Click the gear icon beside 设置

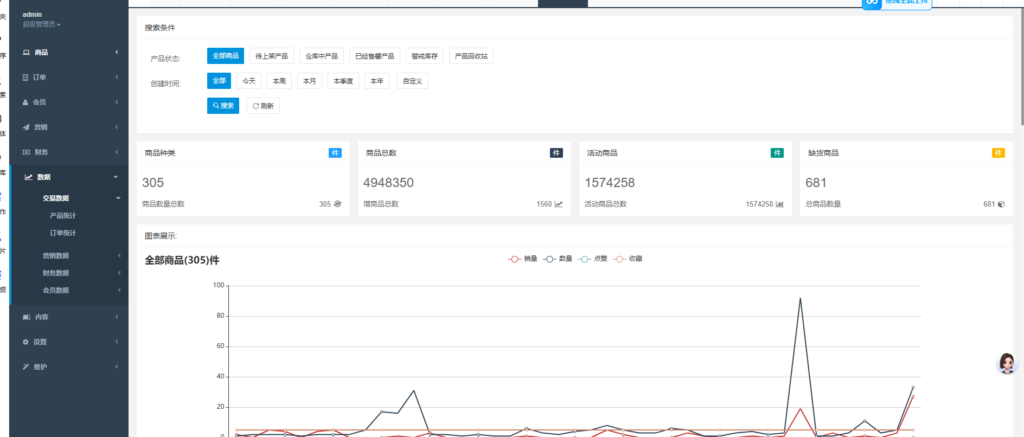point(26,342)
